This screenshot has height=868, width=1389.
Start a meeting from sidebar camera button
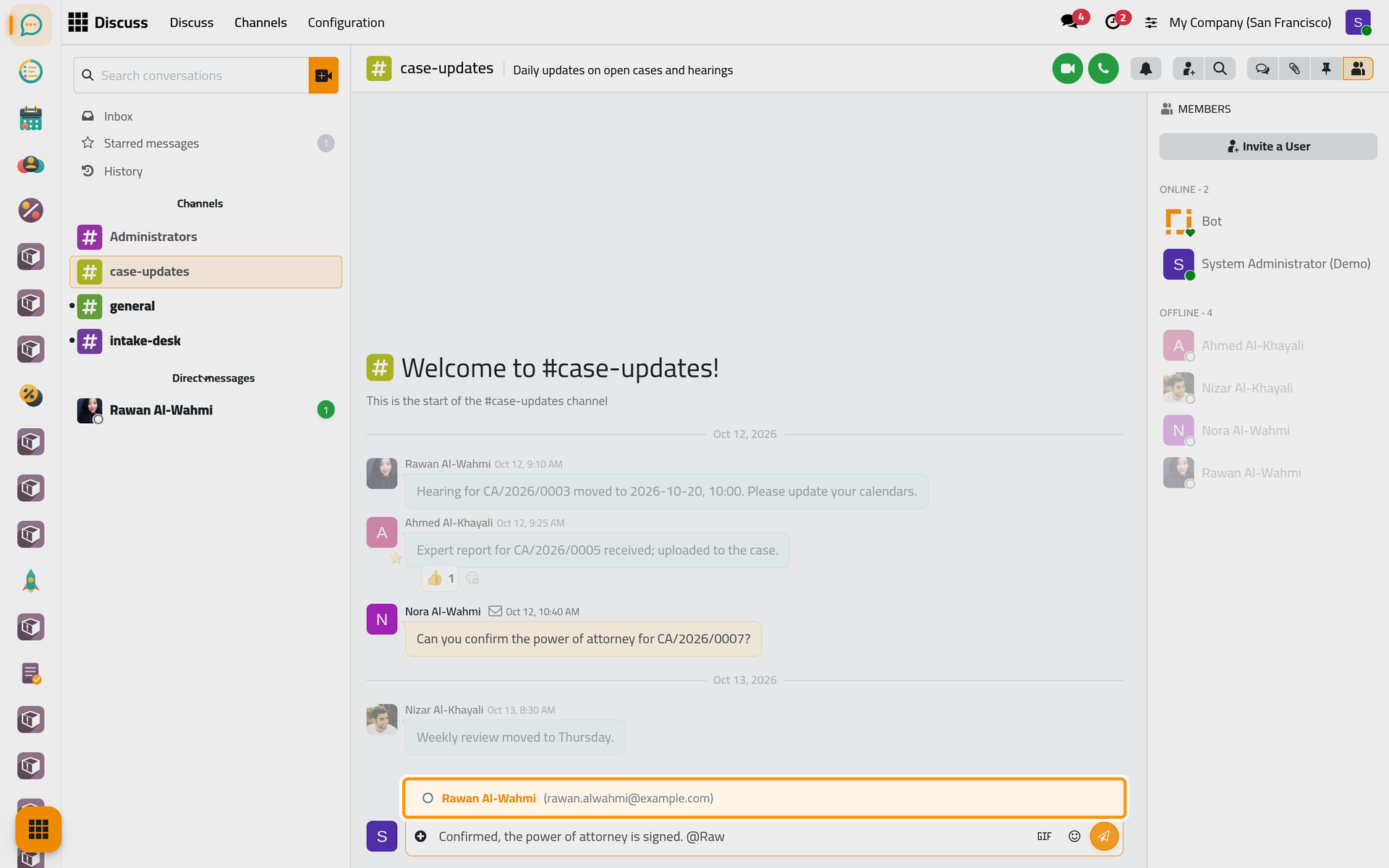[x=323, y=75]
